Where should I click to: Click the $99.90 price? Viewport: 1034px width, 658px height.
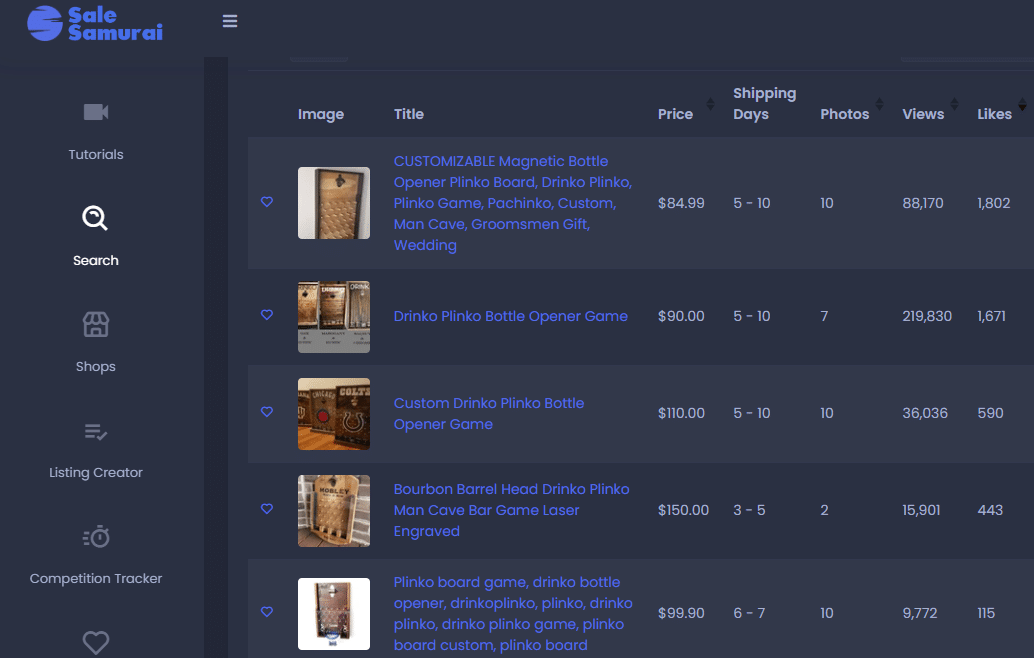click(681, 613)
